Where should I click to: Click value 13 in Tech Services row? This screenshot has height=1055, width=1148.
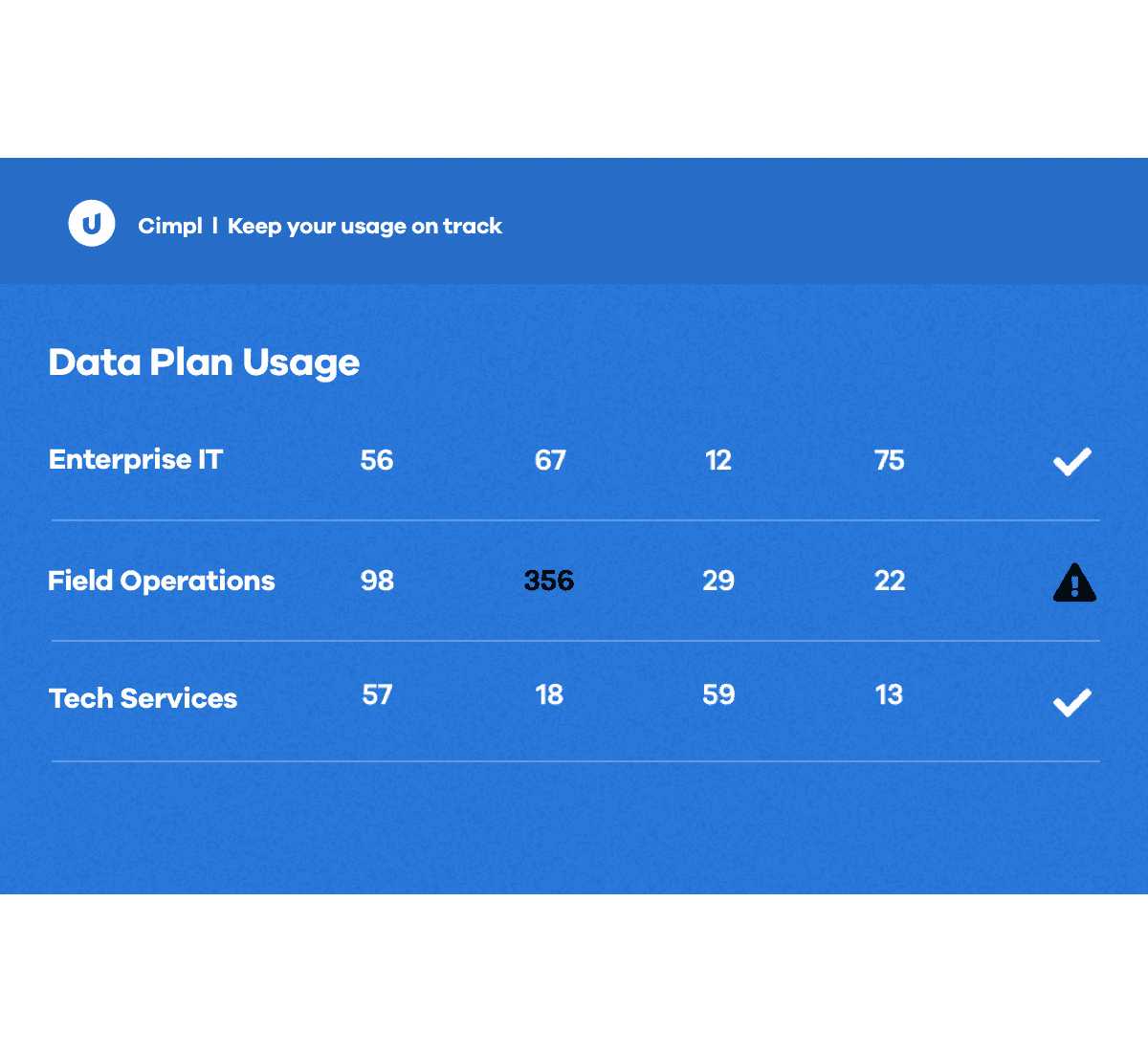[889, 694]
